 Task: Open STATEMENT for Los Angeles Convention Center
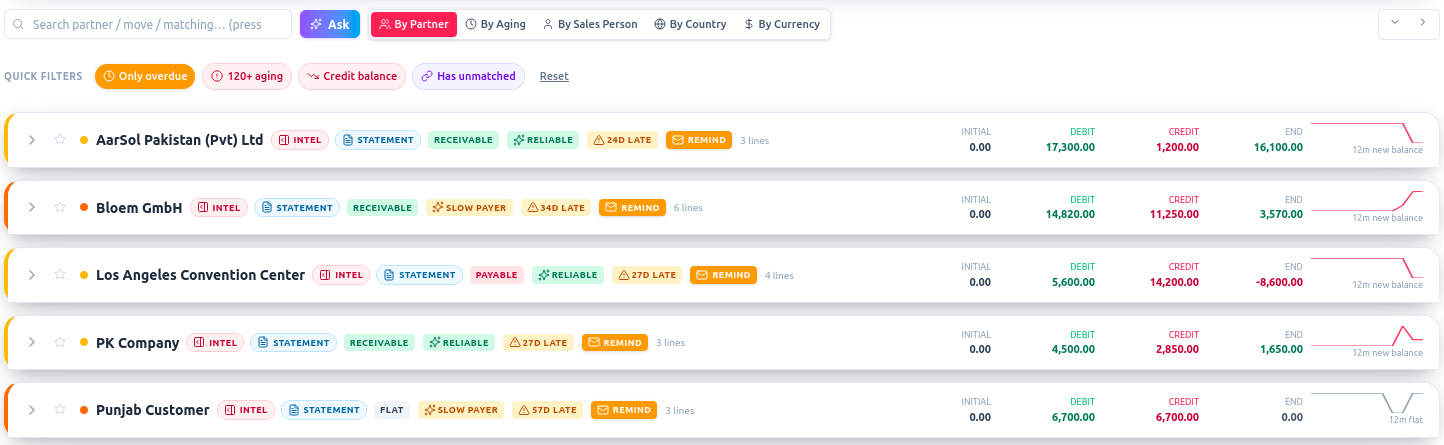(420, 275)
